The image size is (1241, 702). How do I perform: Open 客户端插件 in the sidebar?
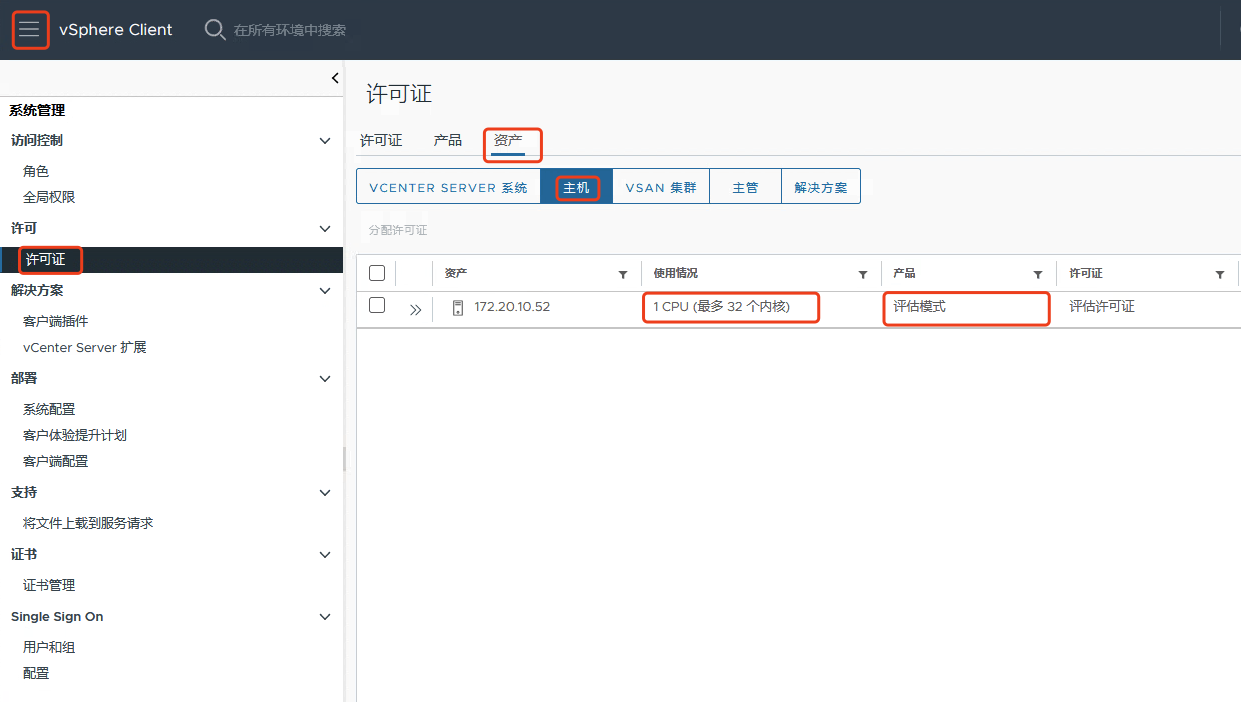coord(56,322)
